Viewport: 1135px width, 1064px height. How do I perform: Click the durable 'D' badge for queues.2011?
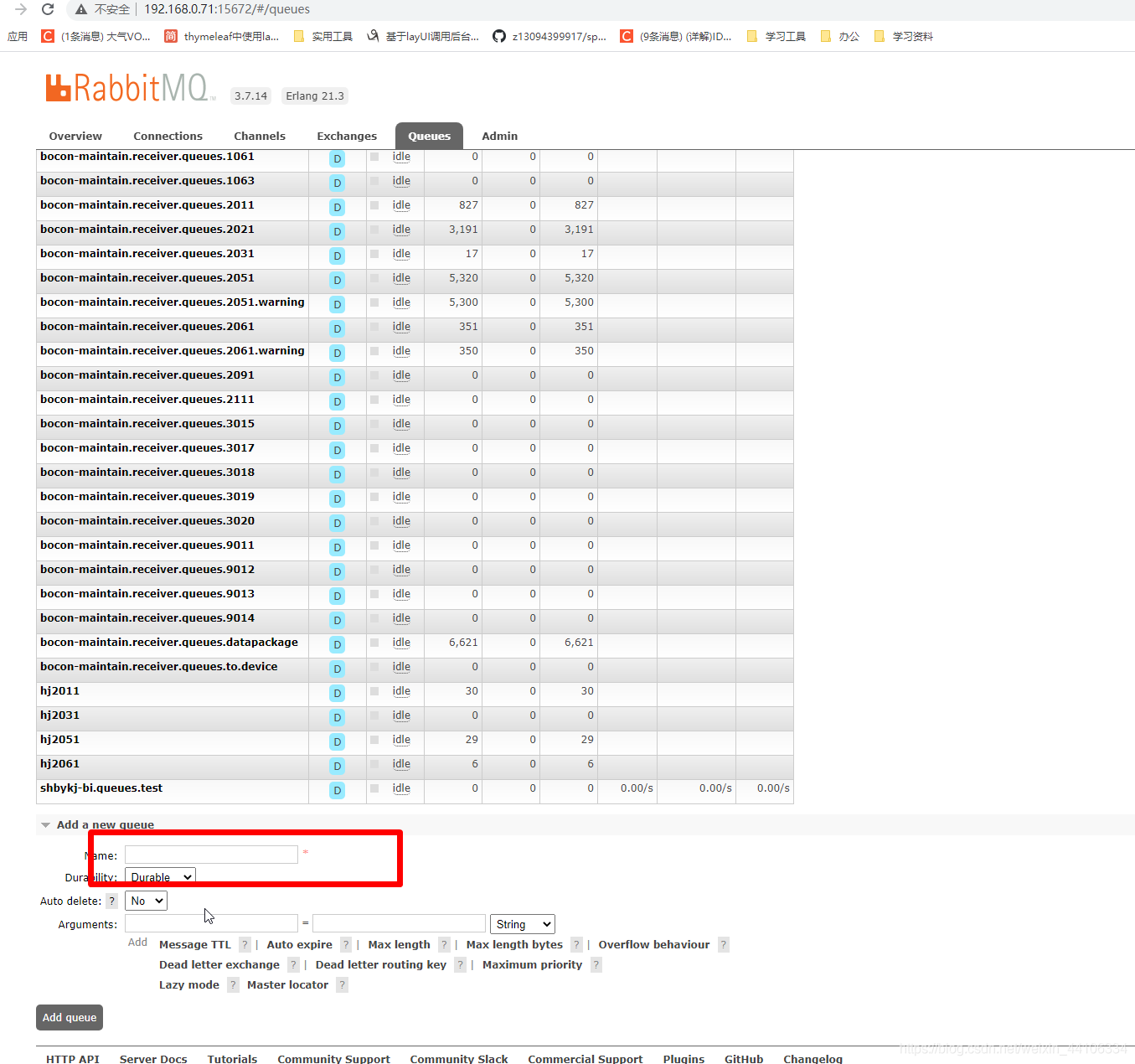(338, 207)
